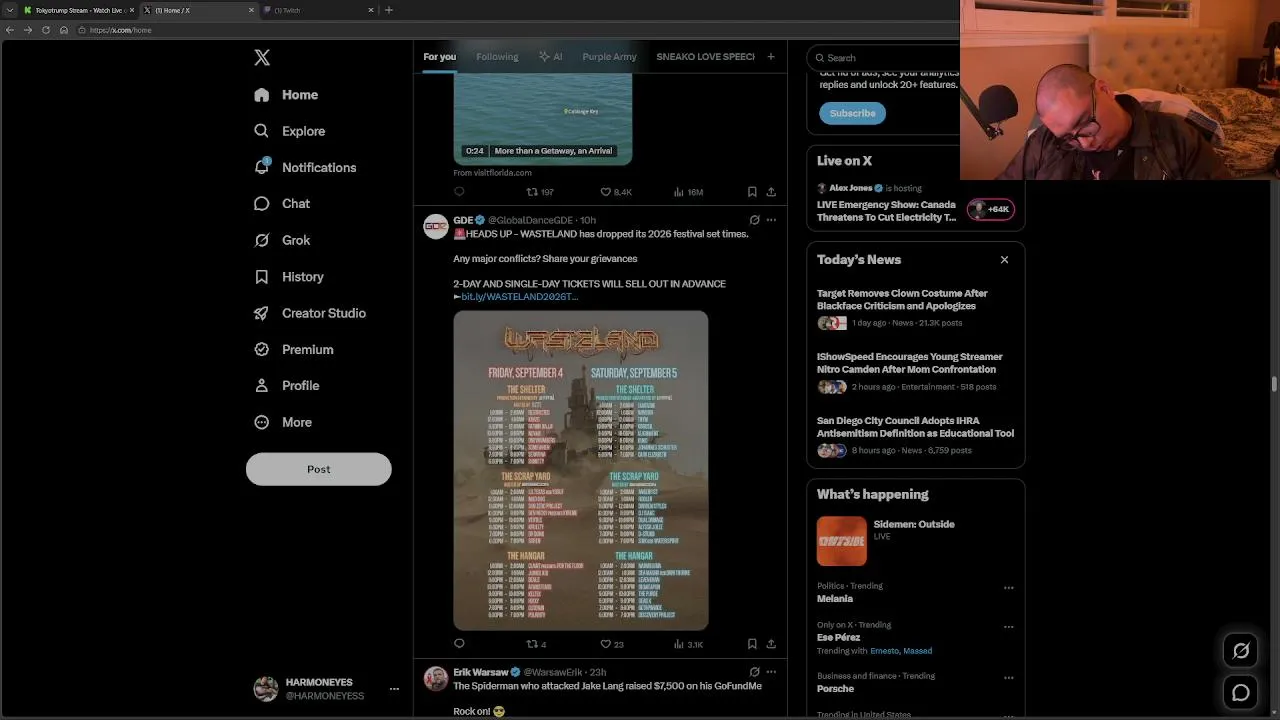
Task: Ask Grok about Erik Warsaw's post
Action: pyautogui.click(x=754, y=672)
